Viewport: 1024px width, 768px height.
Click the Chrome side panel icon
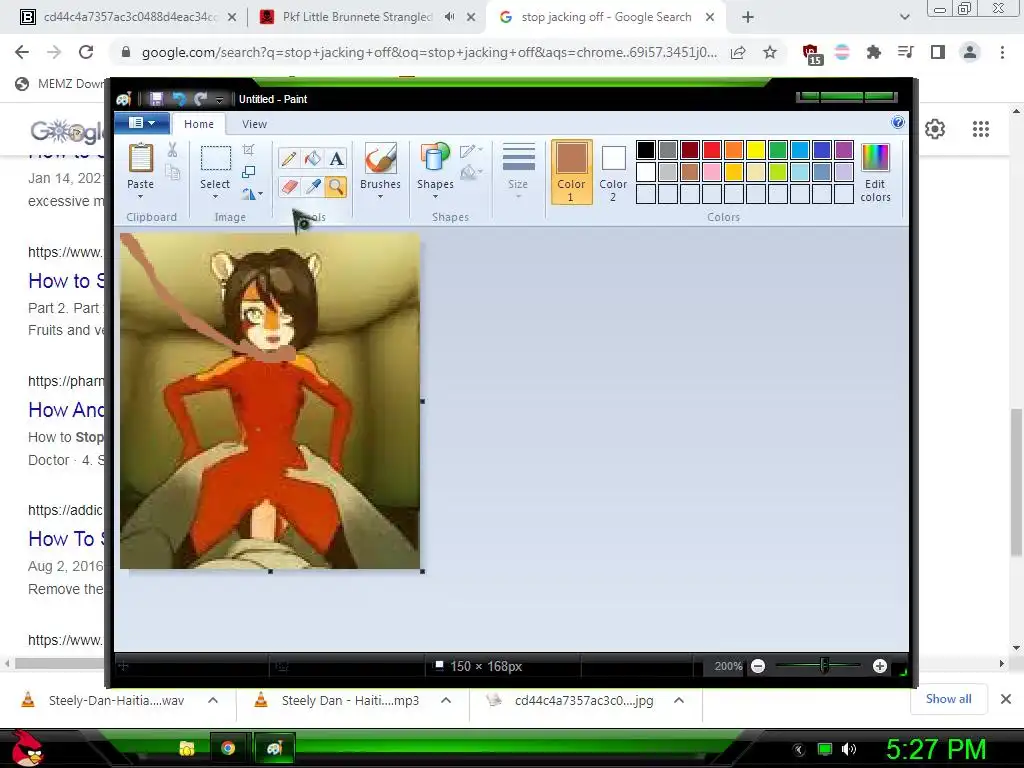coord(938,52)
